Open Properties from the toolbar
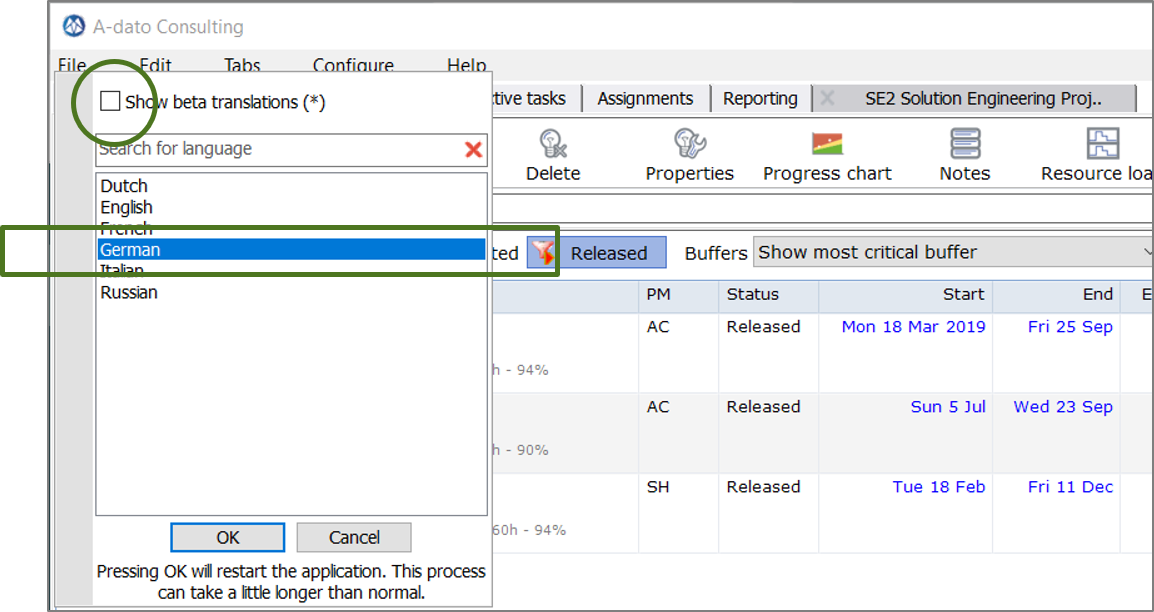Screen dimensions: 1154x612 [690, 155]
